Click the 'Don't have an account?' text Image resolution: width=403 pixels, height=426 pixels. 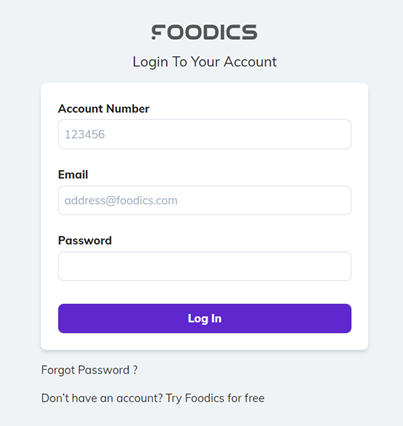(x=102, y=398)
